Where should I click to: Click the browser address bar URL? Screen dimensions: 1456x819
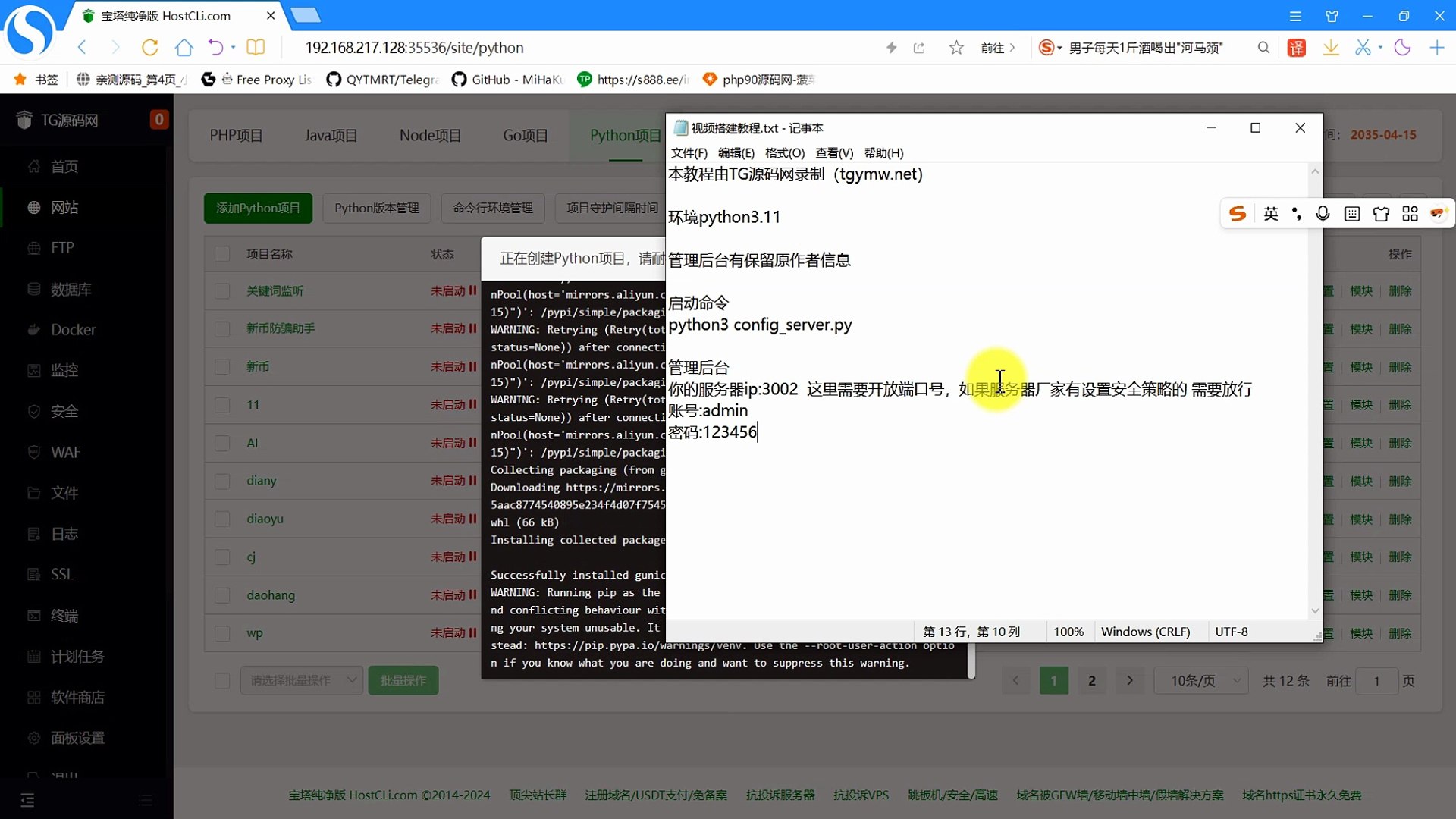point(415,48)
